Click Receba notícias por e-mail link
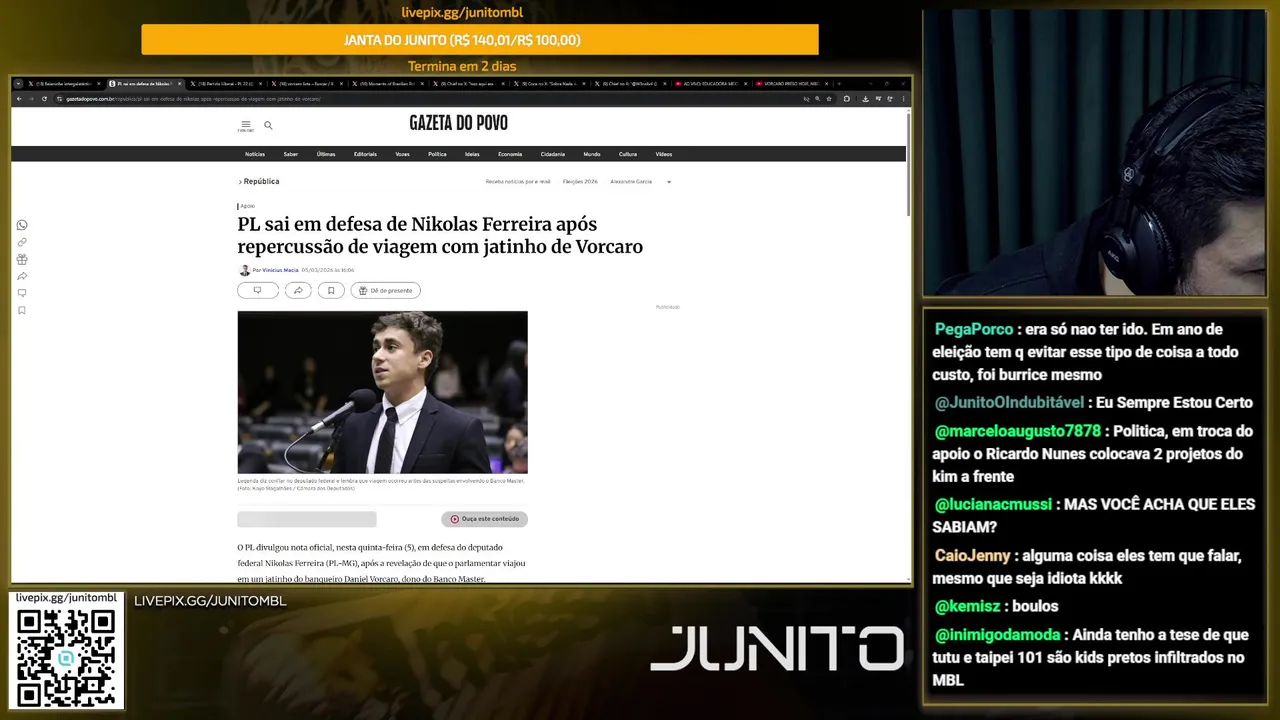1280x720 pixels. pos(518,182)
